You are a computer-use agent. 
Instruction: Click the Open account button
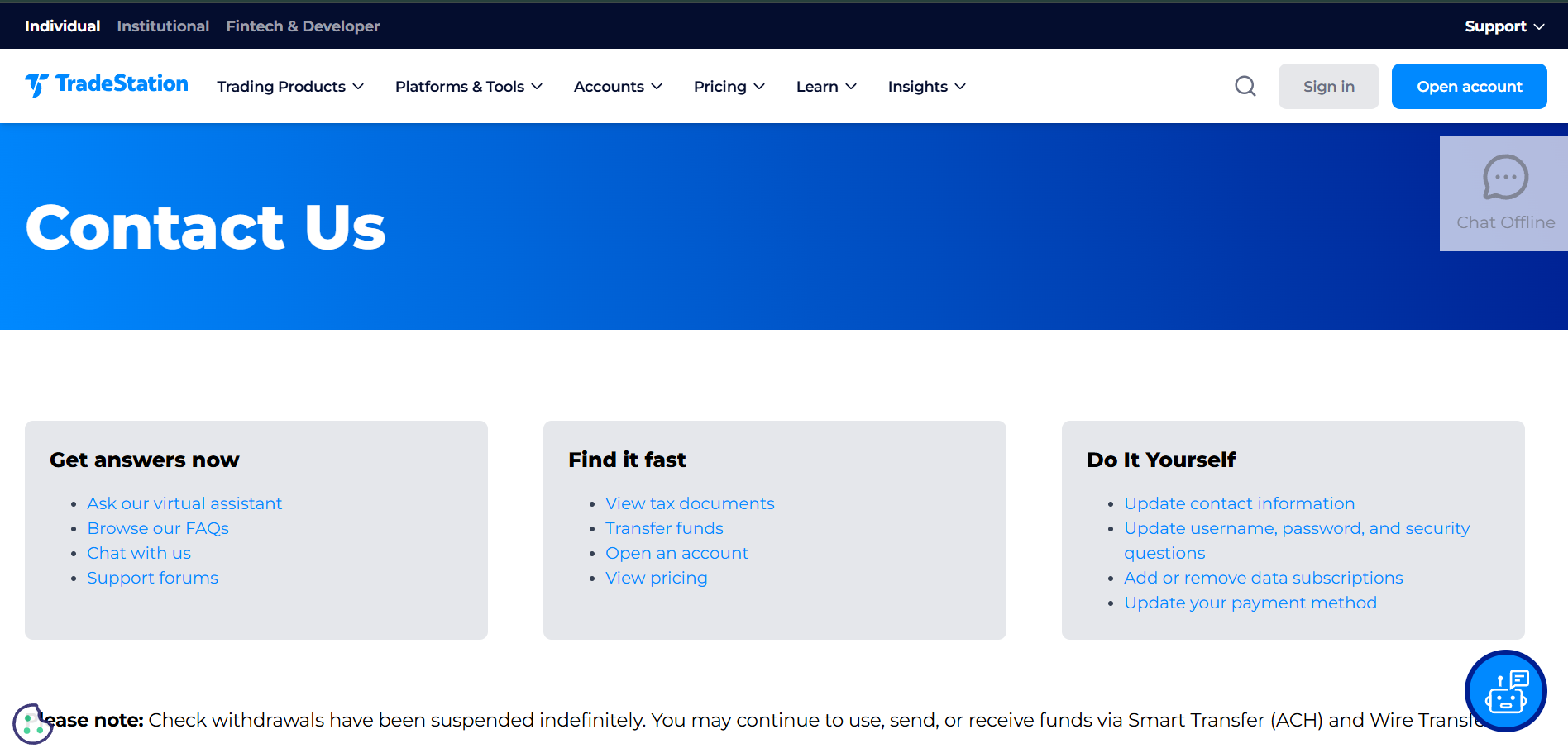(x=1469, y=87)
